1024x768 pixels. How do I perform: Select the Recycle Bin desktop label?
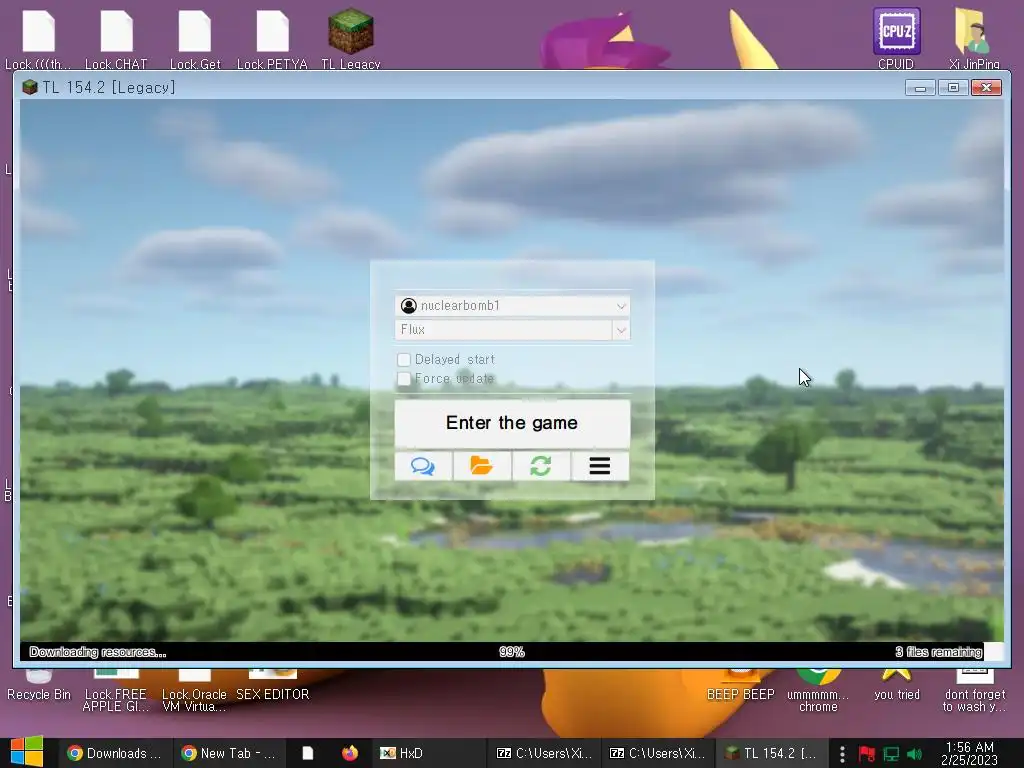pos(39,694)
